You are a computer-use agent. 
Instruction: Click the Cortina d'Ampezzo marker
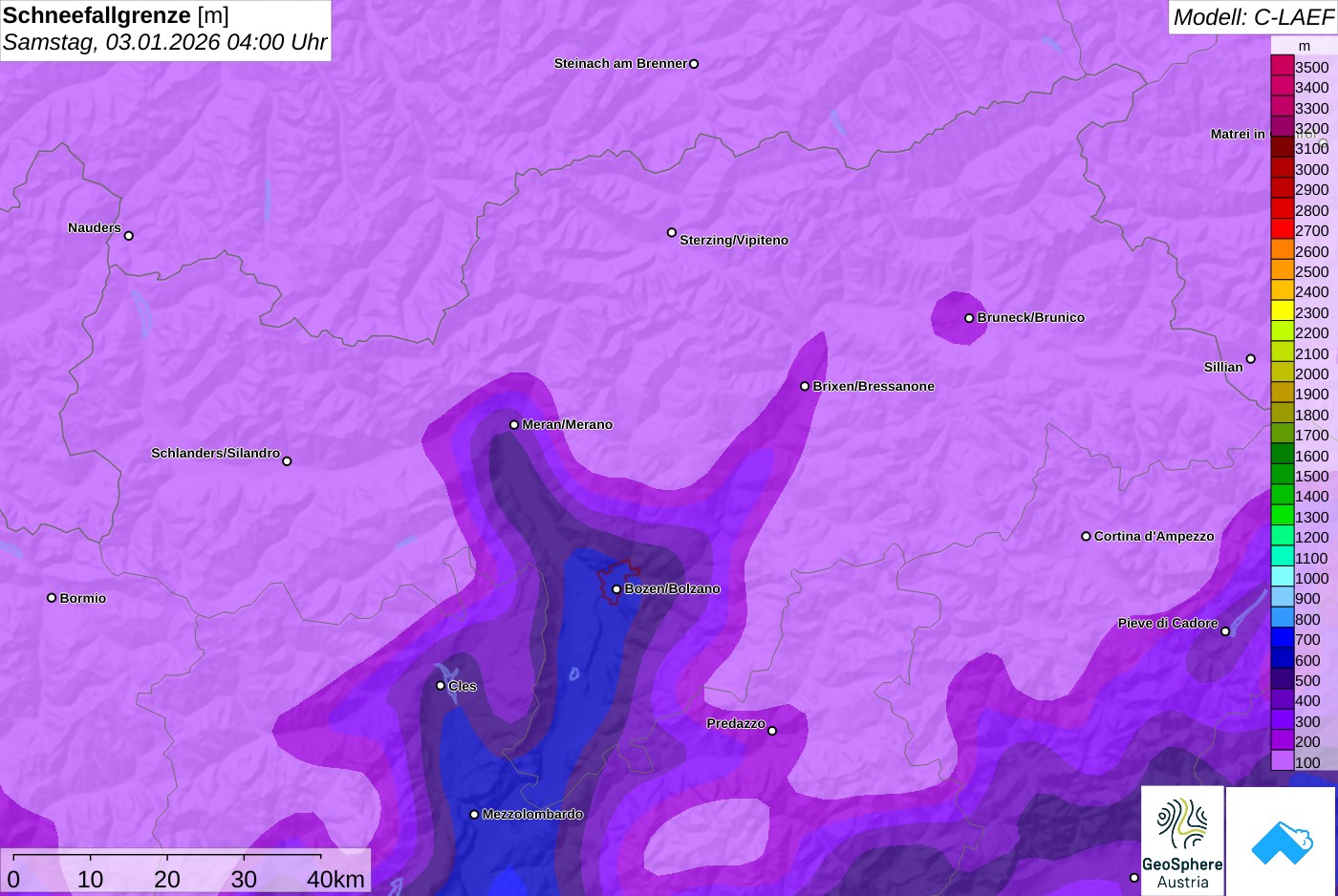(x=1086, y=537)
